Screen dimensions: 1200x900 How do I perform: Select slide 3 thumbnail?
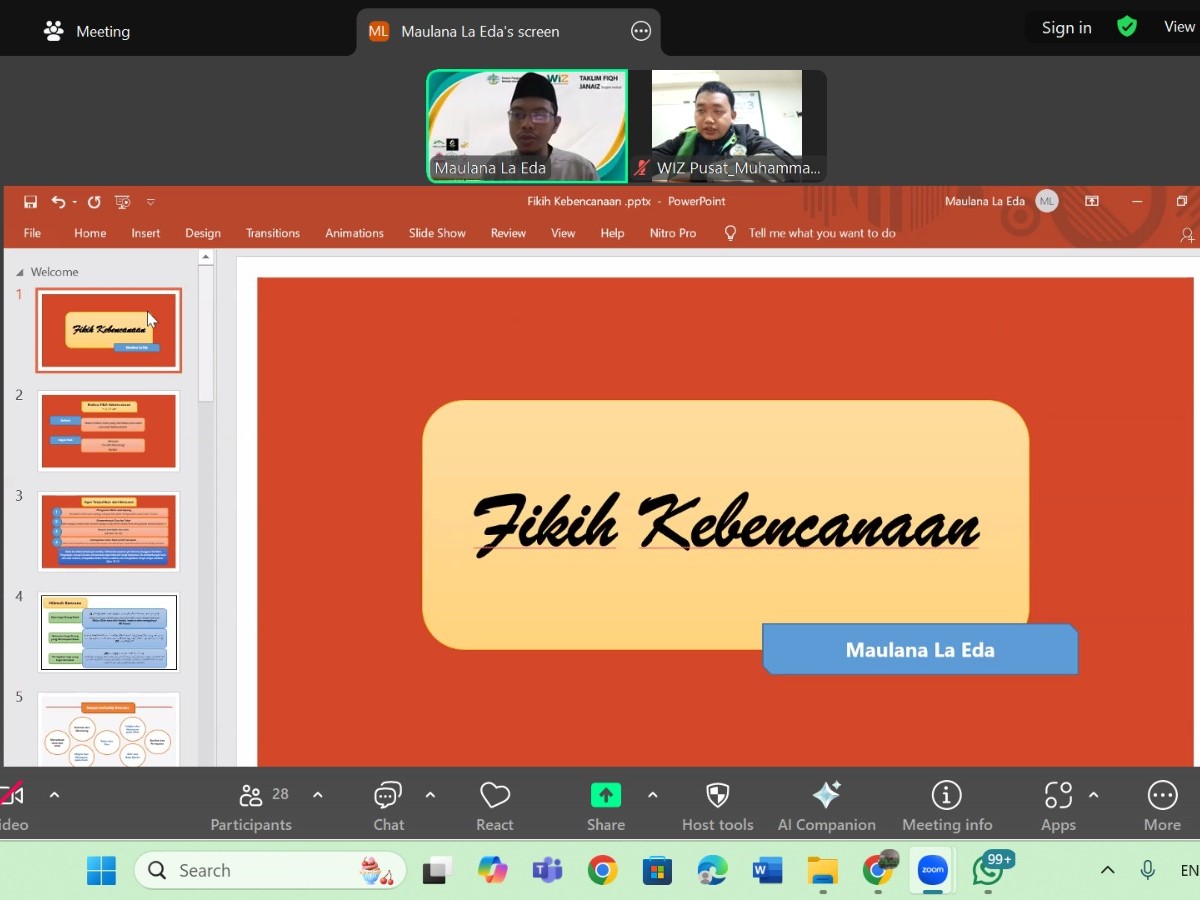[x=109, y=532]
